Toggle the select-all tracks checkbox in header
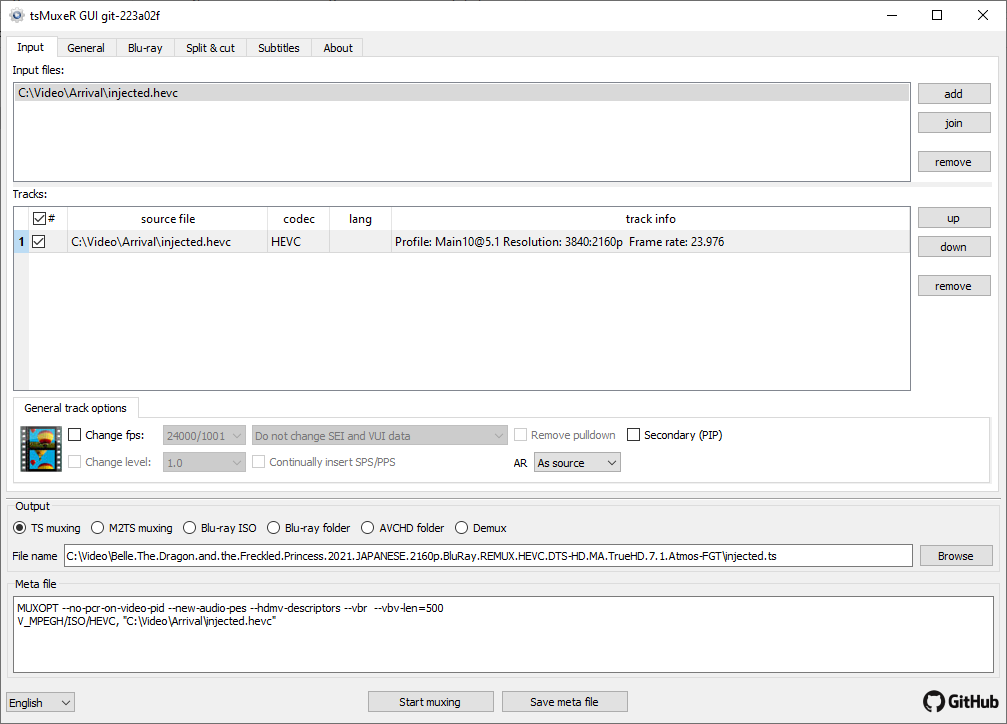The height and width of the screenshot is (724, 1007). click(x=39, y=218)
